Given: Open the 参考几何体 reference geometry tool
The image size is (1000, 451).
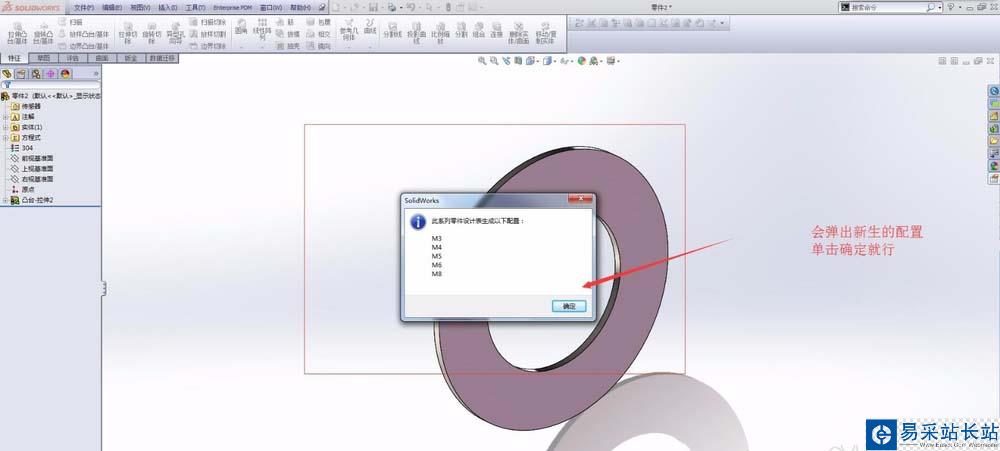Looking at the screenshot, I should pyautogui.click(x=349, y=31).
